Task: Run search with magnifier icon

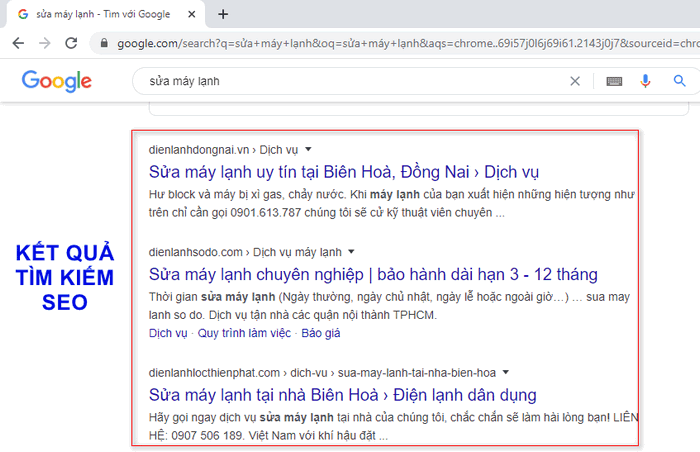Action: 679,81
